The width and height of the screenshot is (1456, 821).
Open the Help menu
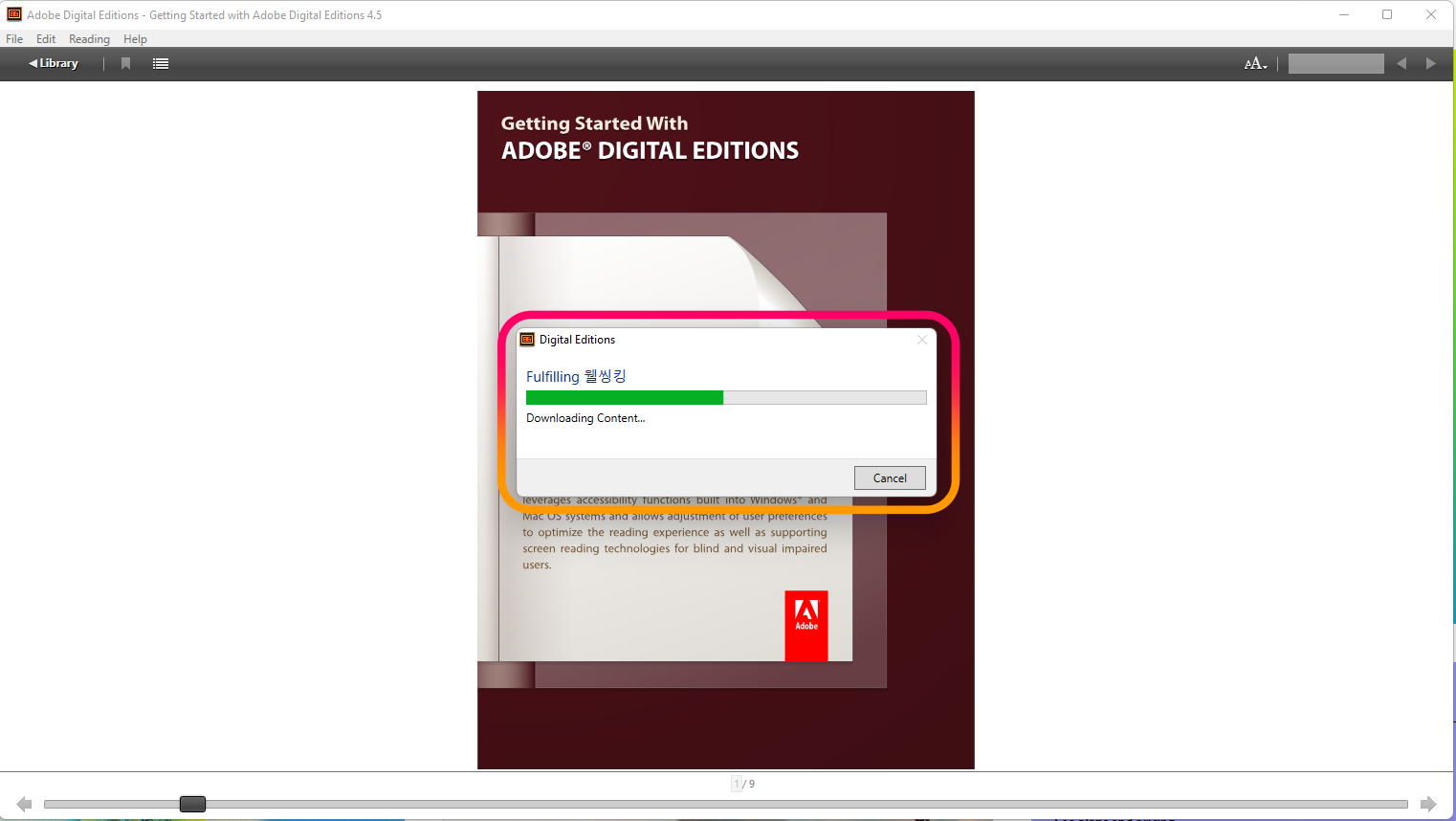(135, 39)
